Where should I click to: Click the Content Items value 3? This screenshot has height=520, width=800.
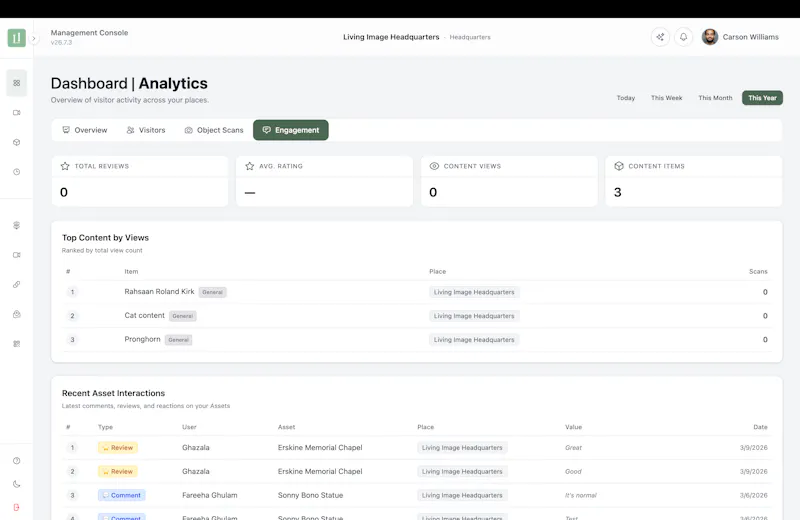point(617,192)
